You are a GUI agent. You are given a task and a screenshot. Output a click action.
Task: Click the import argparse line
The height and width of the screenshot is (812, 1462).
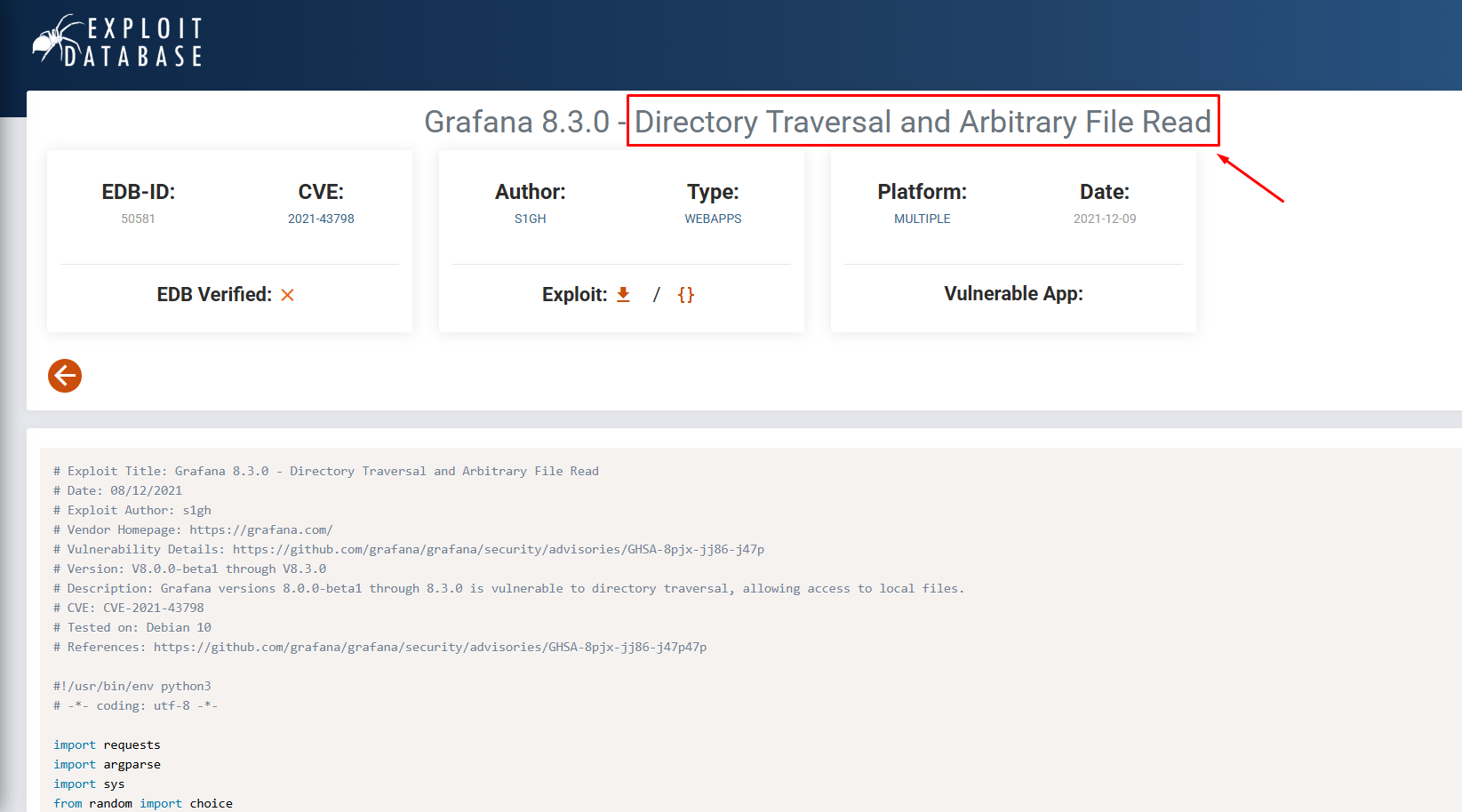(107, 764)
